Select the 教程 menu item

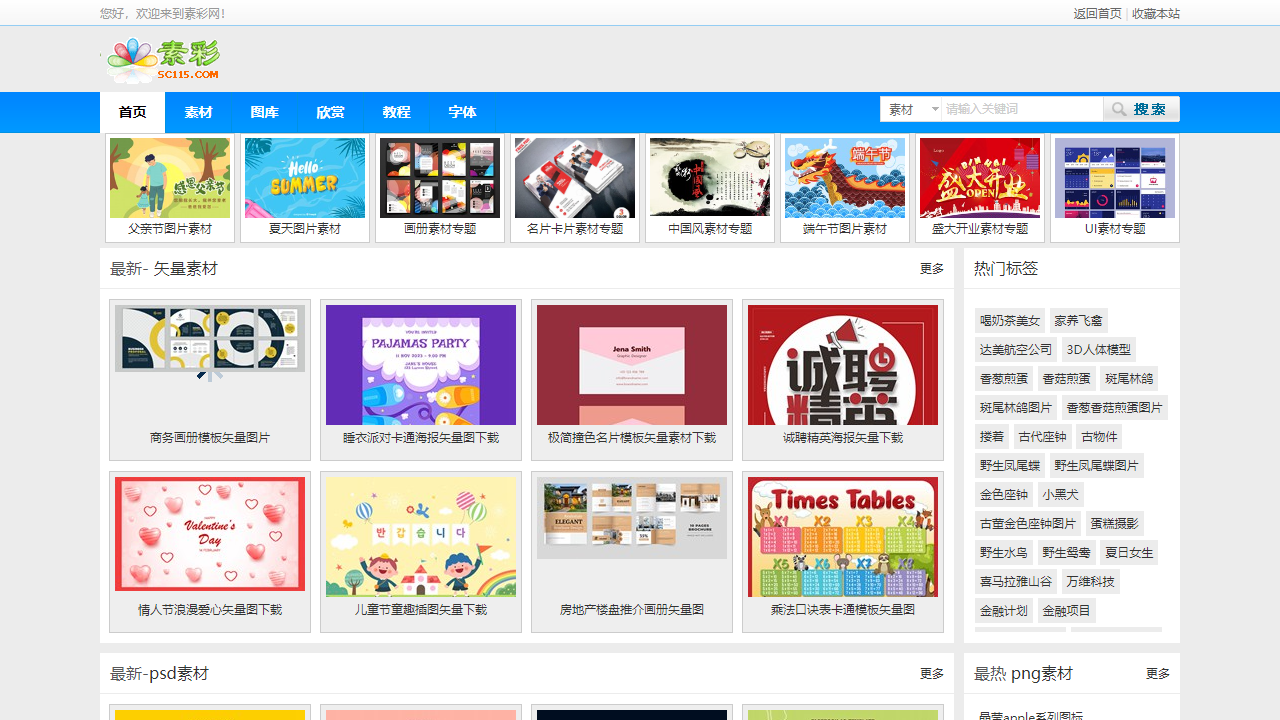point(396,112)
